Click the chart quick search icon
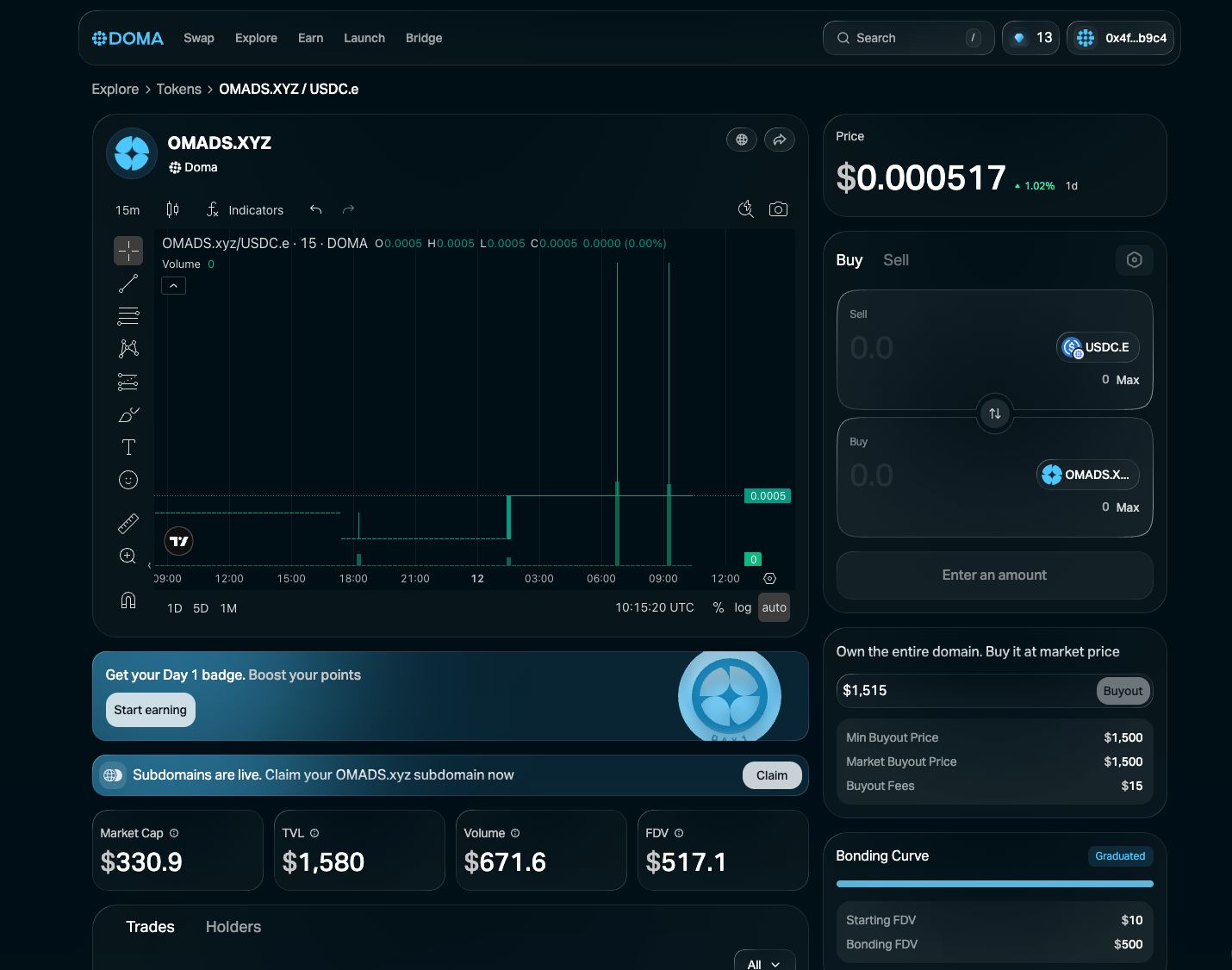The image size is (1232, 970). point(746,209)
